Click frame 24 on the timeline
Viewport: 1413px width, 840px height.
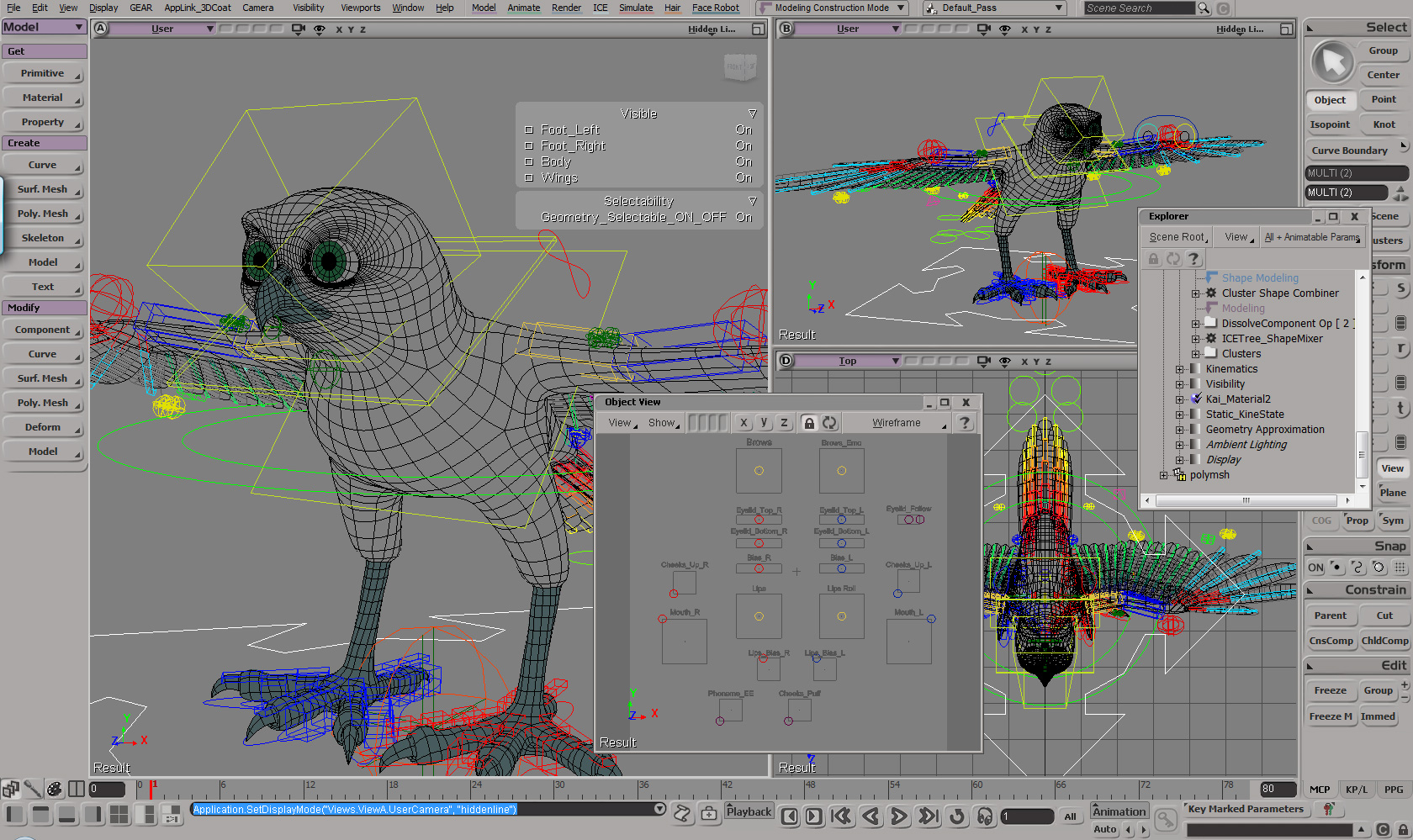pyautogui.click(x=473, y=791)
